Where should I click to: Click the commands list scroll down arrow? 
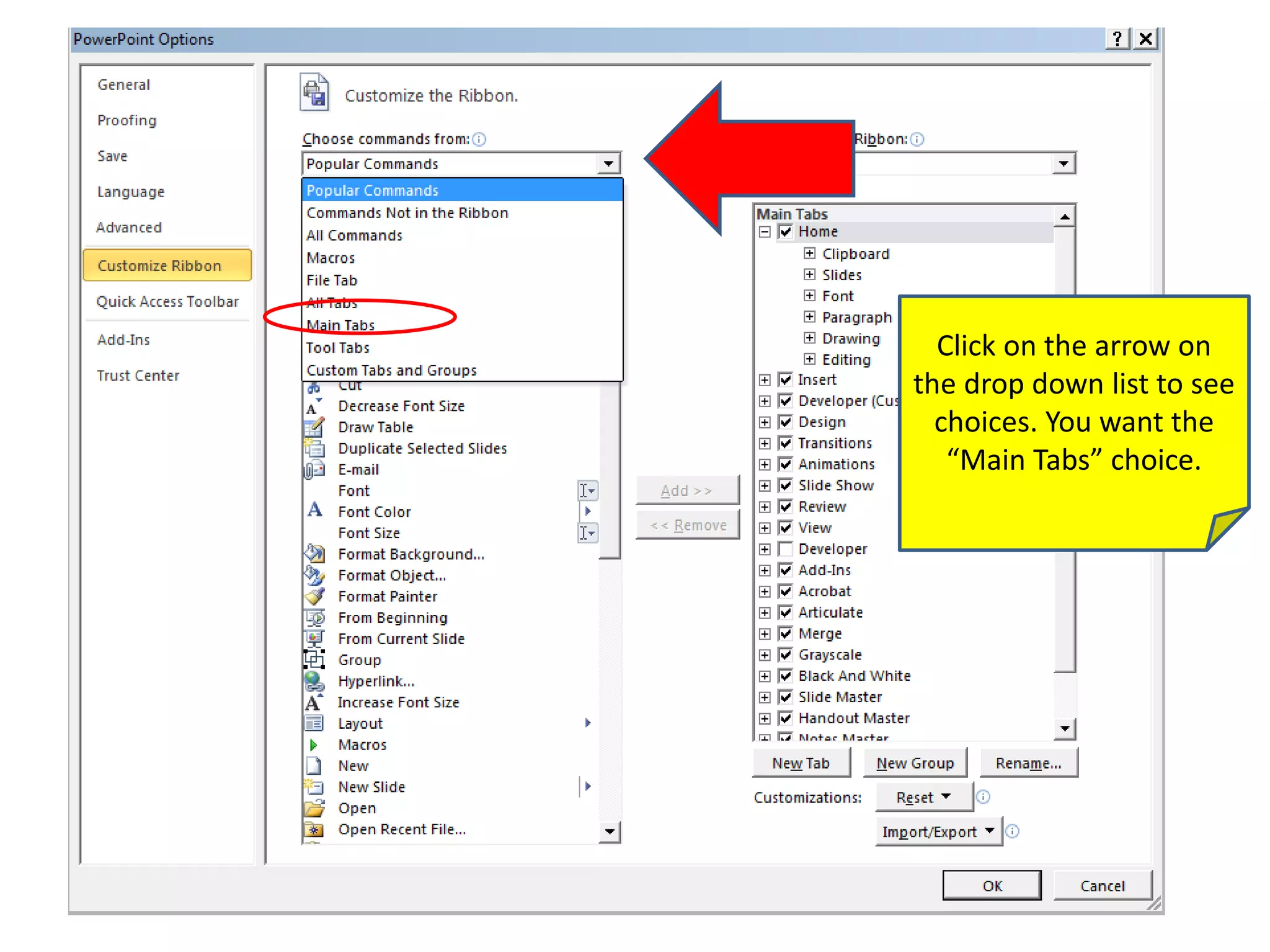pyautogui.click(x=610, y=832)
